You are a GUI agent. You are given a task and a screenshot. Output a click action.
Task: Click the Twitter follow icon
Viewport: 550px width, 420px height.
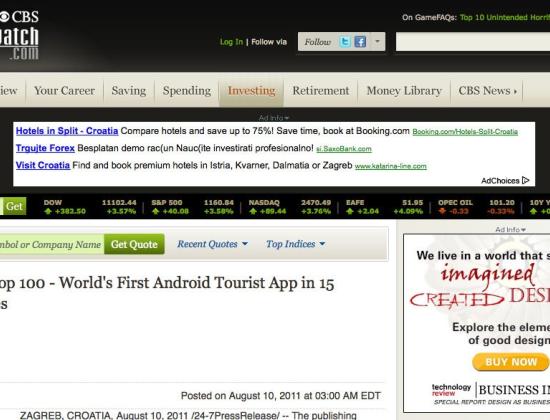(x=345, y=42)
